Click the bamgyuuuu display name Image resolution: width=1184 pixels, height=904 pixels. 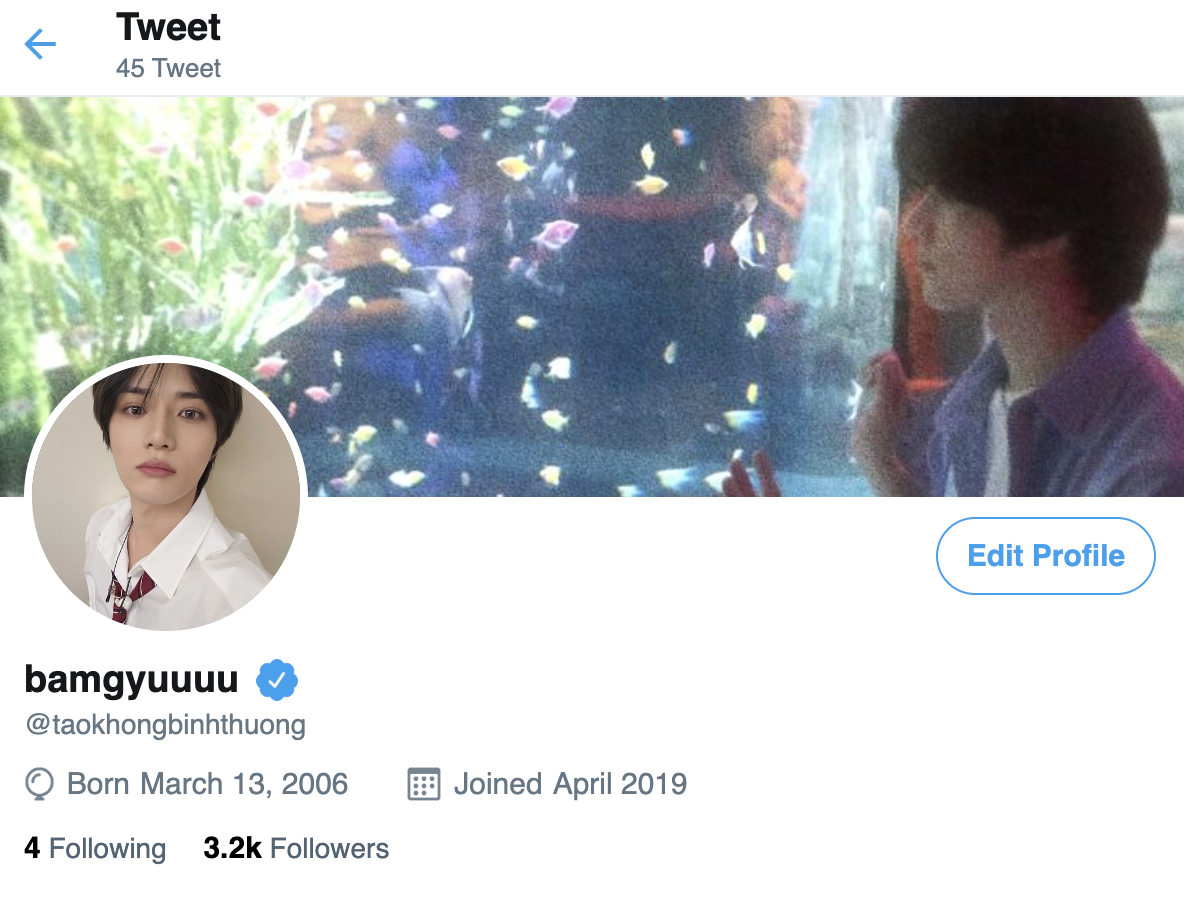[131, 679]
